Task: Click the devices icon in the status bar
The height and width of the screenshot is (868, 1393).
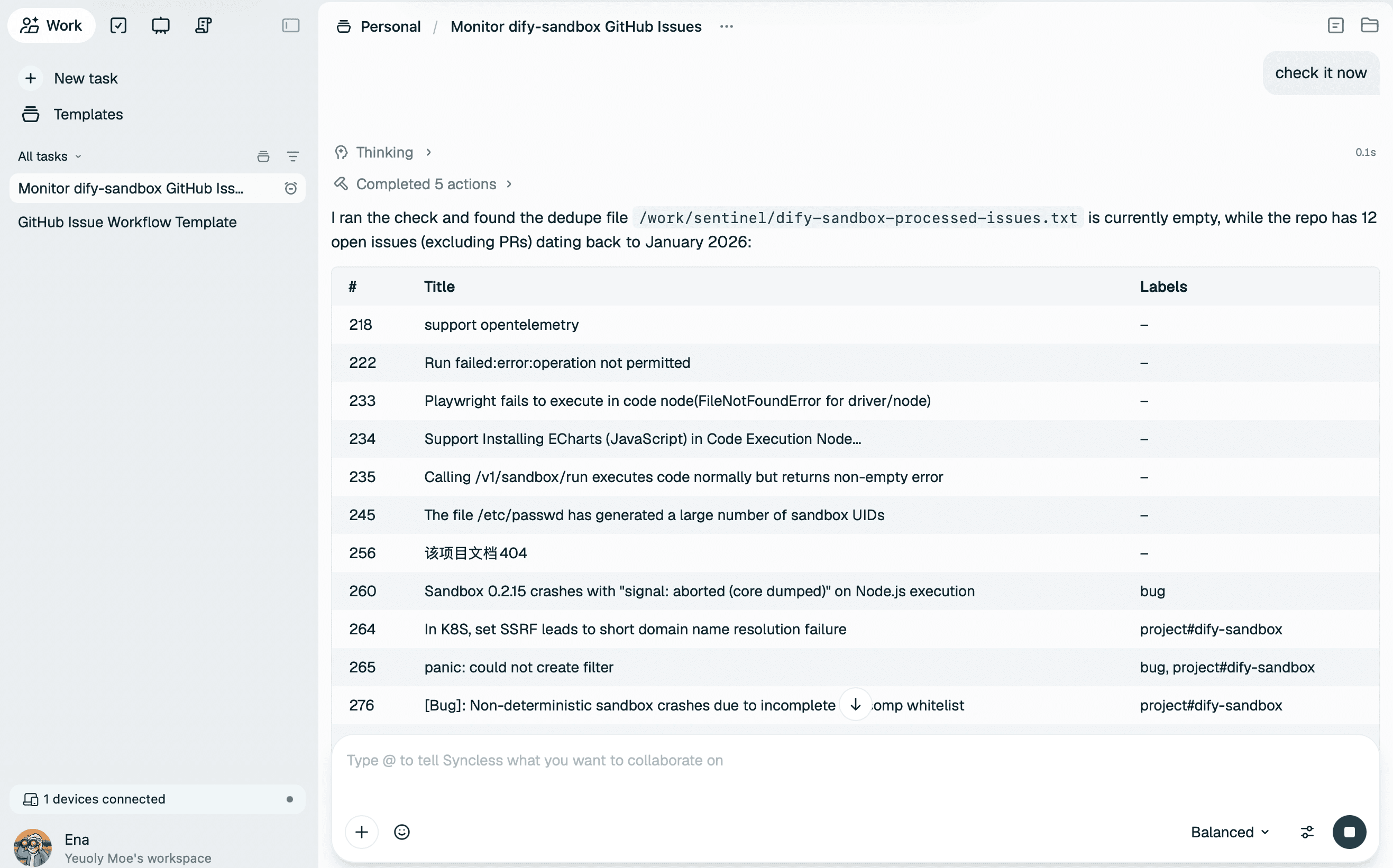Action: coord(31,799)
